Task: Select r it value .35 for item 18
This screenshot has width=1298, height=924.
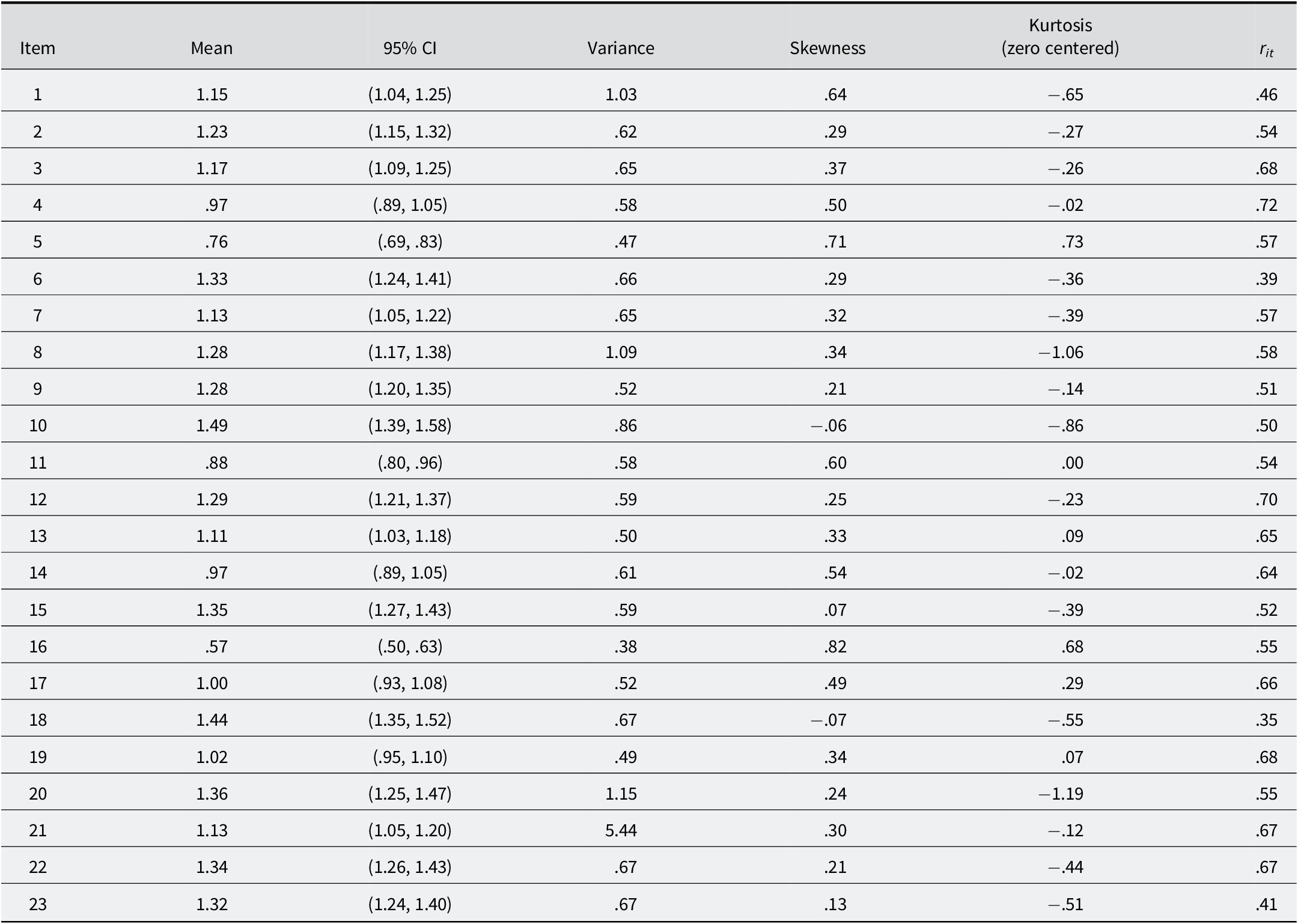Action: pyautogui.click(x=1266, y=720)
